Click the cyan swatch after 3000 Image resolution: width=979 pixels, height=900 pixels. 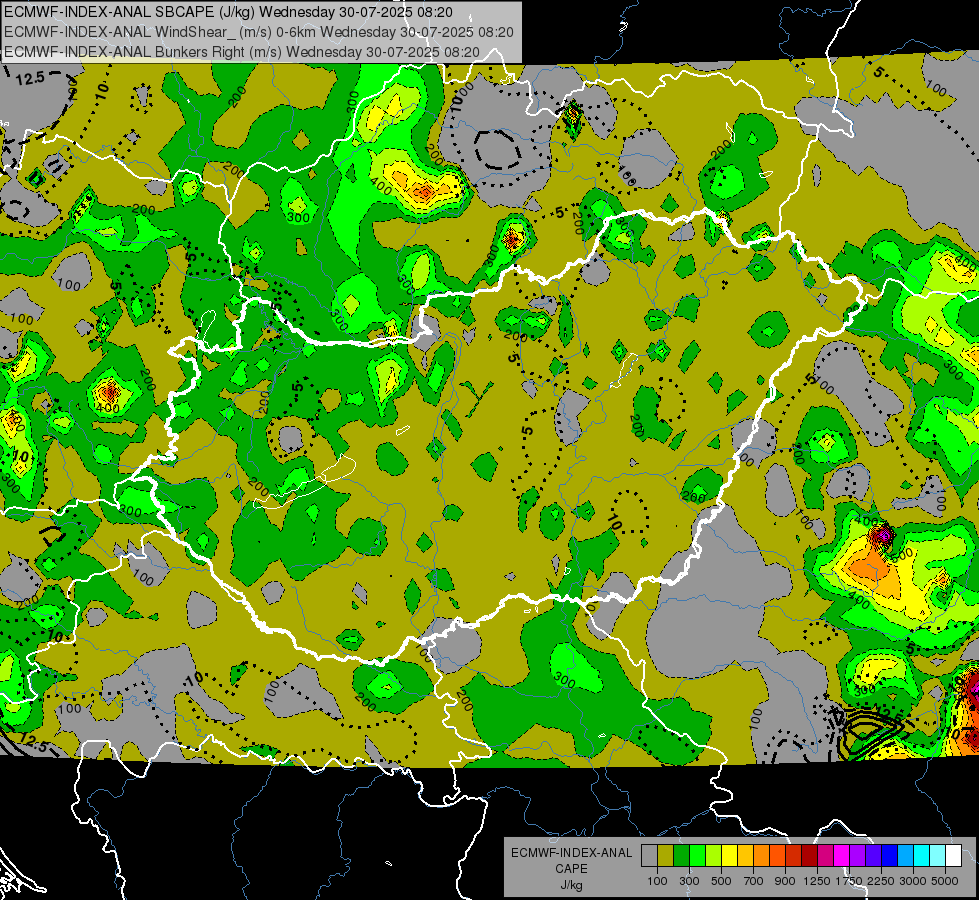(x=922, y=855)
